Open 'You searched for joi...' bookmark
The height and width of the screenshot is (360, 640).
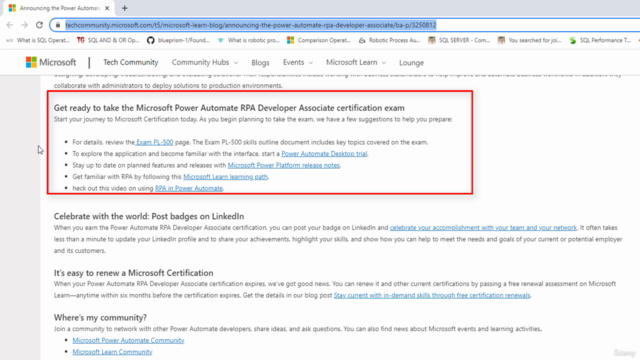tap(530, 40)
